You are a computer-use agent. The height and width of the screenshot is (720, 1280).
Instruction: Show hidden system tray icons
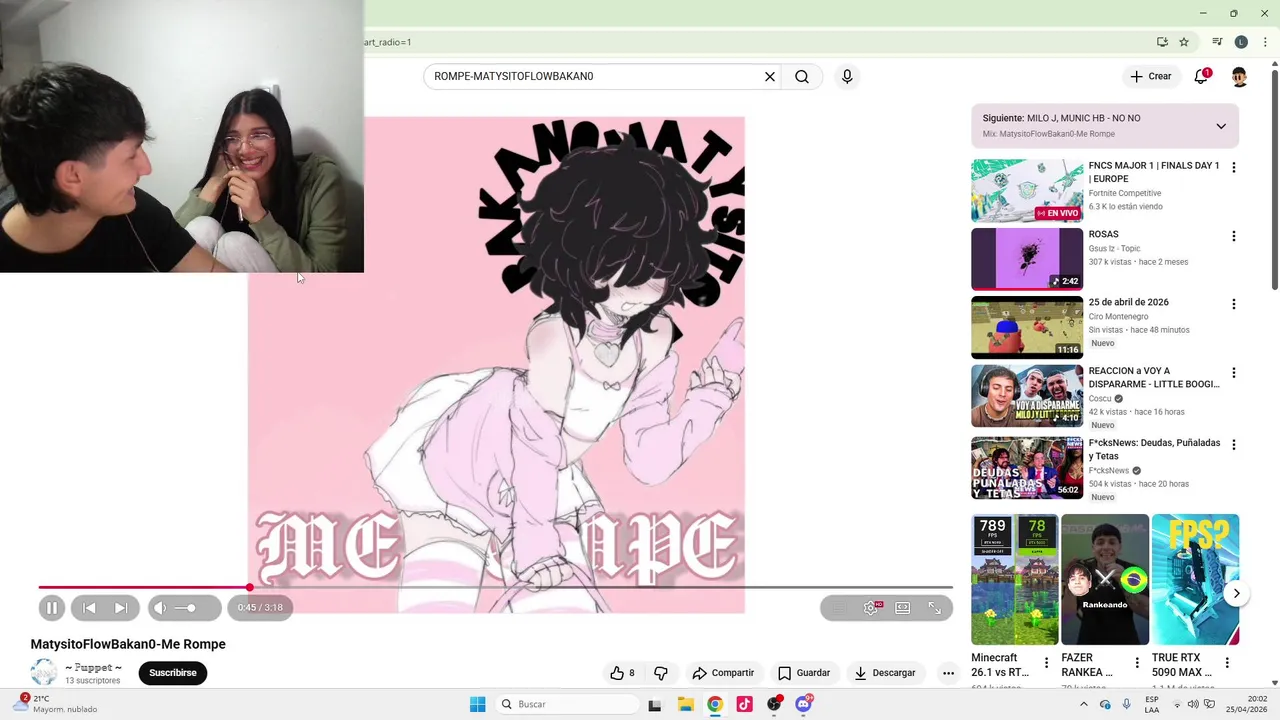(x=1083, y=704)
